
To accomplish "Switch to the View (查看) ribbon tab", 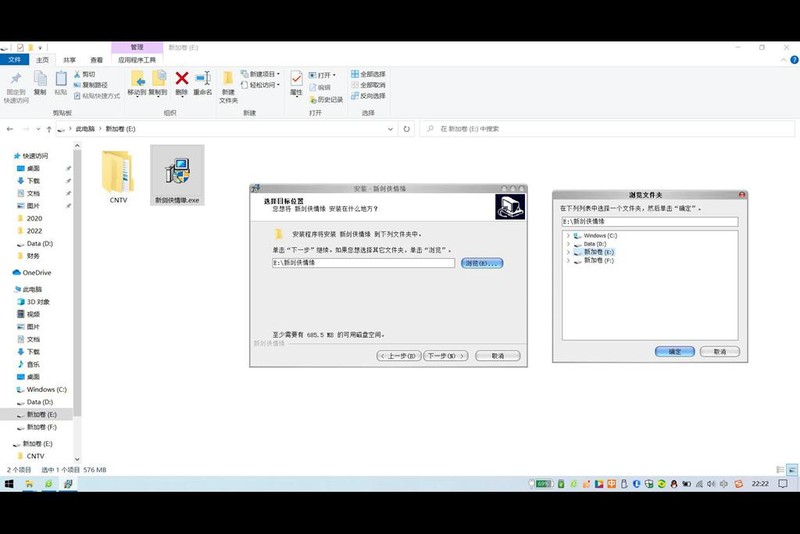I will pos(96,60).
